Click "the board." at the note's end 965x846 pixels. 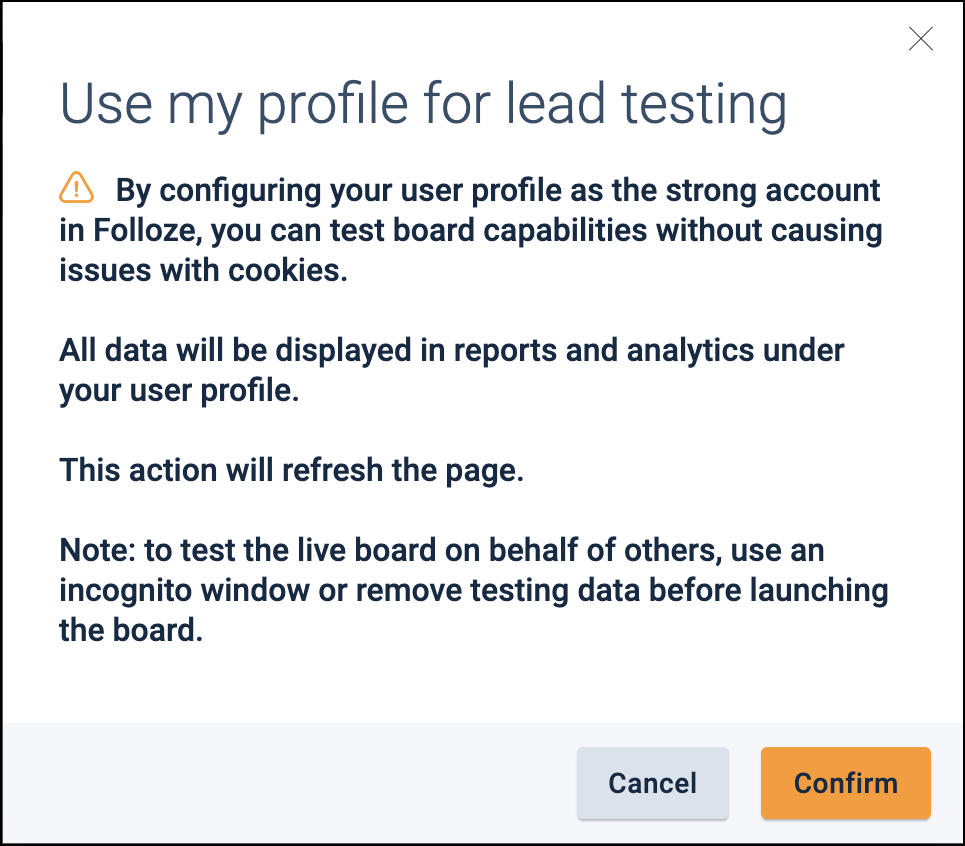[x=131, y=631]
